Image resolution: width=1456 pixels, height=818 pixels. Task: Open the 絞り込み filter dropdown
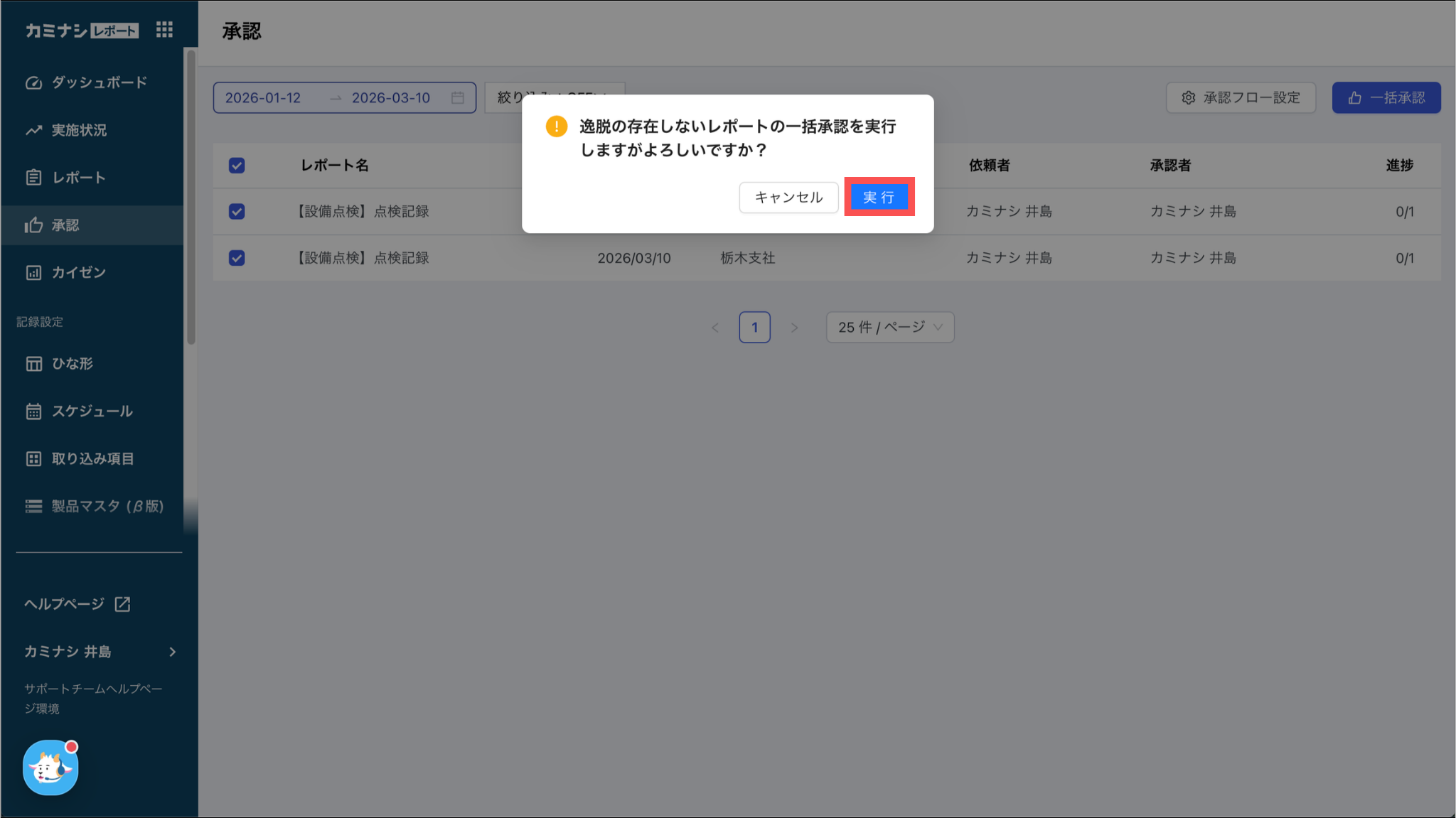[x=503, y=98]
